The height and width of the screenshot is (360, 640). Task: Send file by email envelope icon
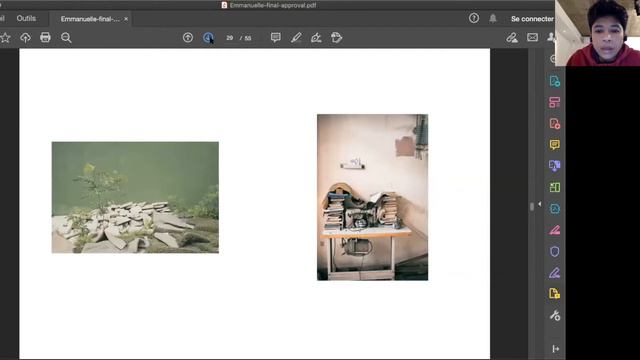(x=532, y=38)
